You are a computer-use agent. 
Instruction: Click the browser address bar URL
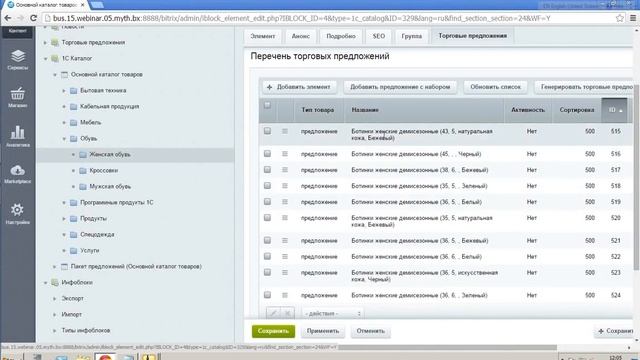pyautogui.click(x=301, y=18)
